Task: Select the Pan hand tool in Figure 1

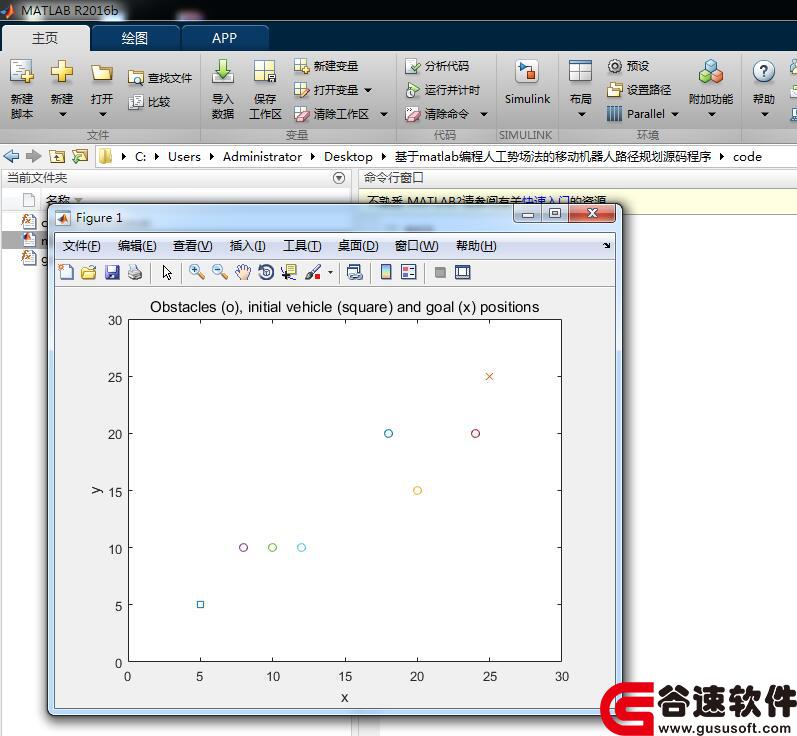Action: 243,272
